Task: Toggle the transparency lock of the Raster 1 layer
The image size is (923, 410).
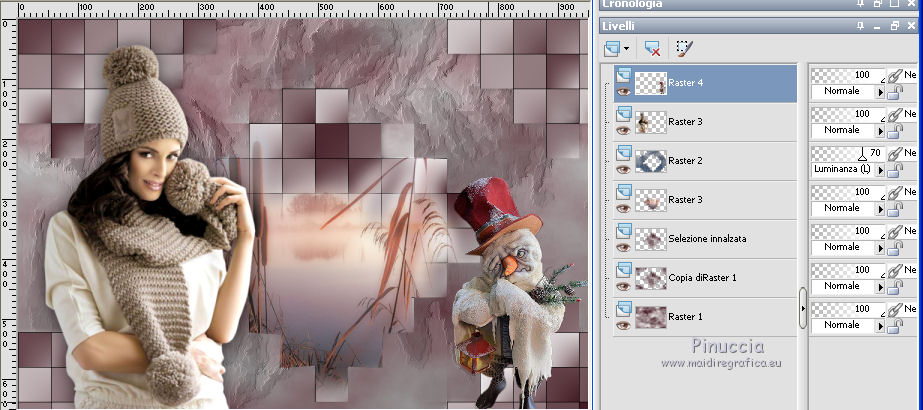Action: pyautogui.click(x=895, y=325)
